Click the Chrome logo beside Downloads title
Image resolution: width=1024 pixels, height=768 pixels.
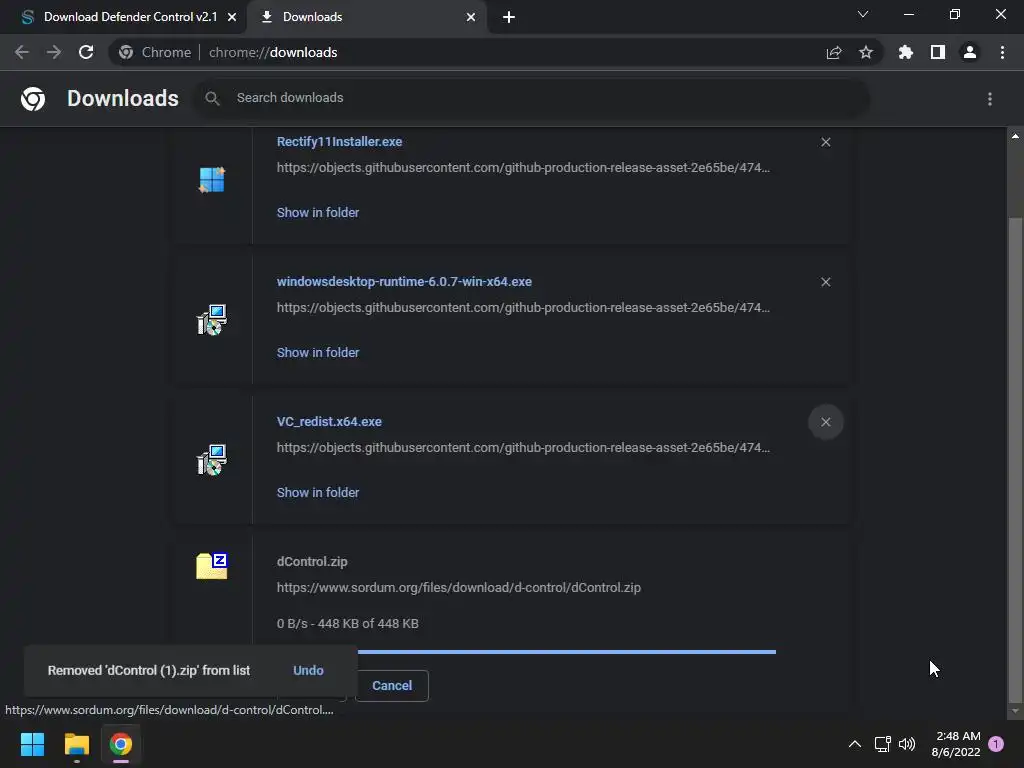(33, 99)
